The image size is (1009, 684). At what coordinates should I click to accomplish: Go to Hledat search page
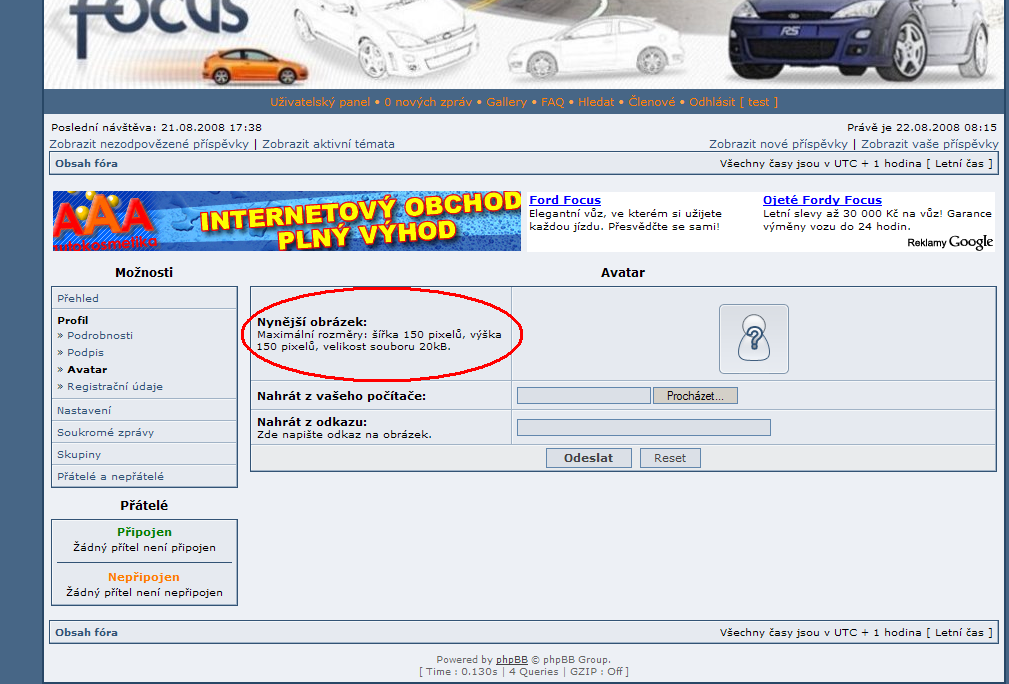tap(596, 102)
